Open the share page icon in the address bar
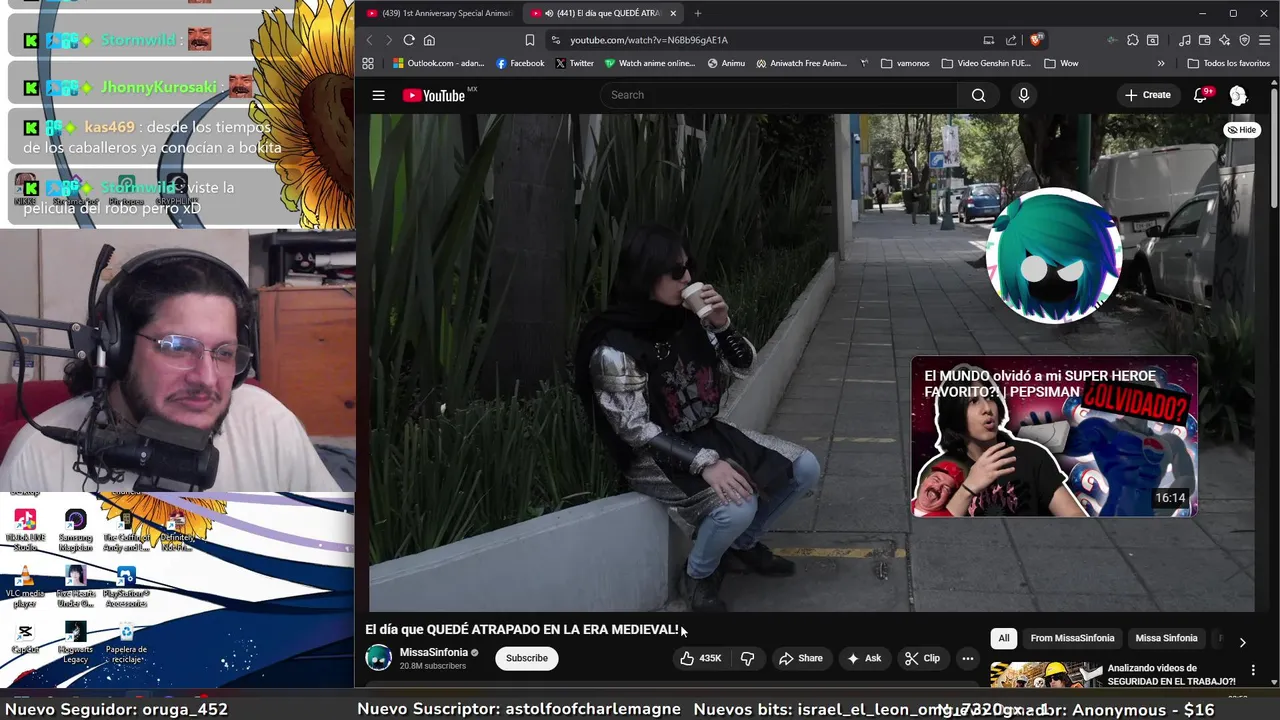Screen dimensions: 1280x720 pyautogui.click(x=1011, y=40)
